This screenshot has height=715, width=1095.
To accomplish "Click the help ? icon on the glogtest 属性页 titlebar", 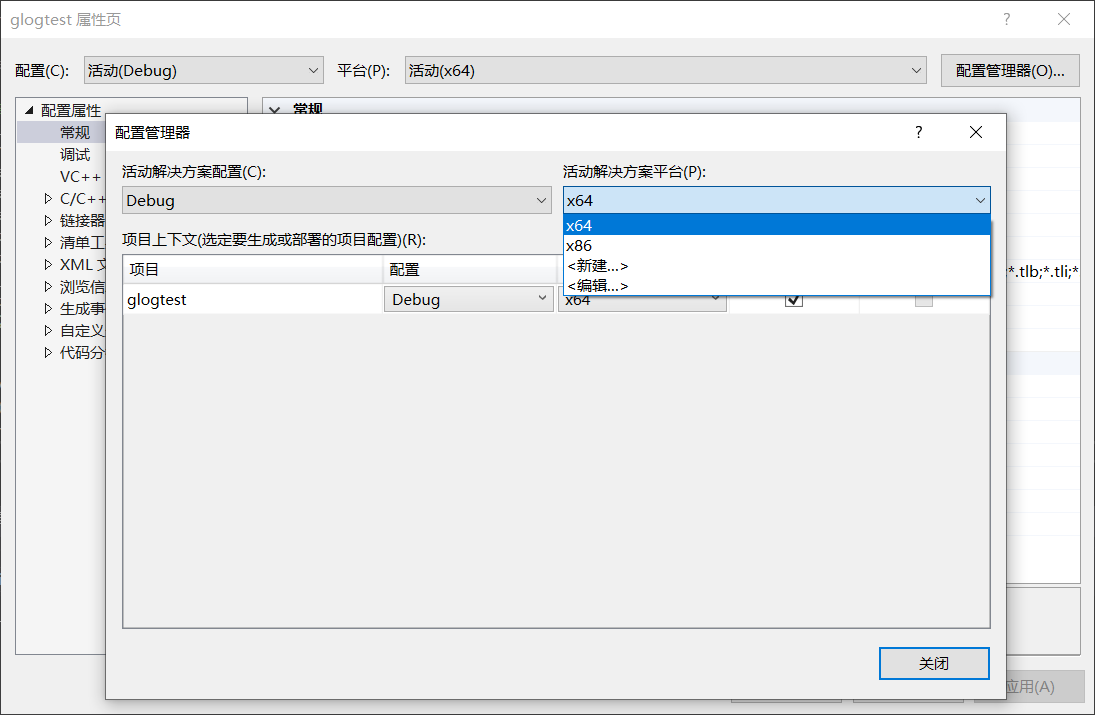I will (x=1006, y=19).
